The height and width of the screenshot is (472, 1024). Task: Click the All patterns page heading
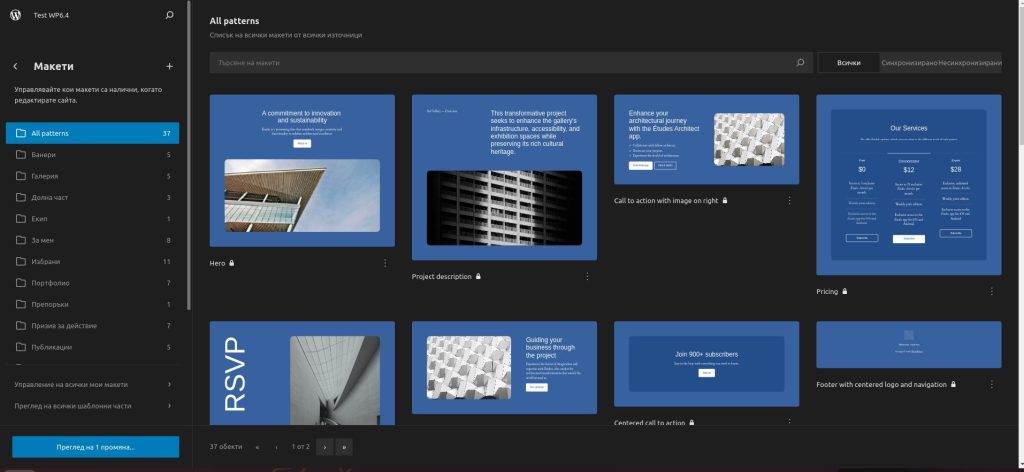(x=234, y=21)
